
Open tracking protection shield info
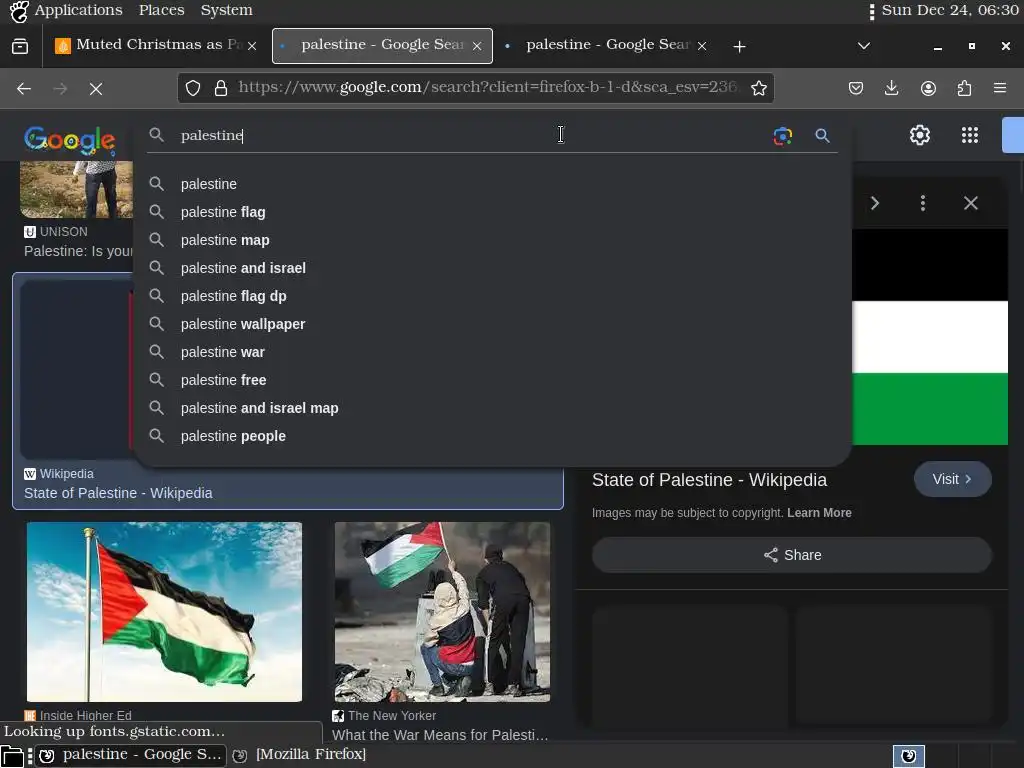[x=193, y=88]
